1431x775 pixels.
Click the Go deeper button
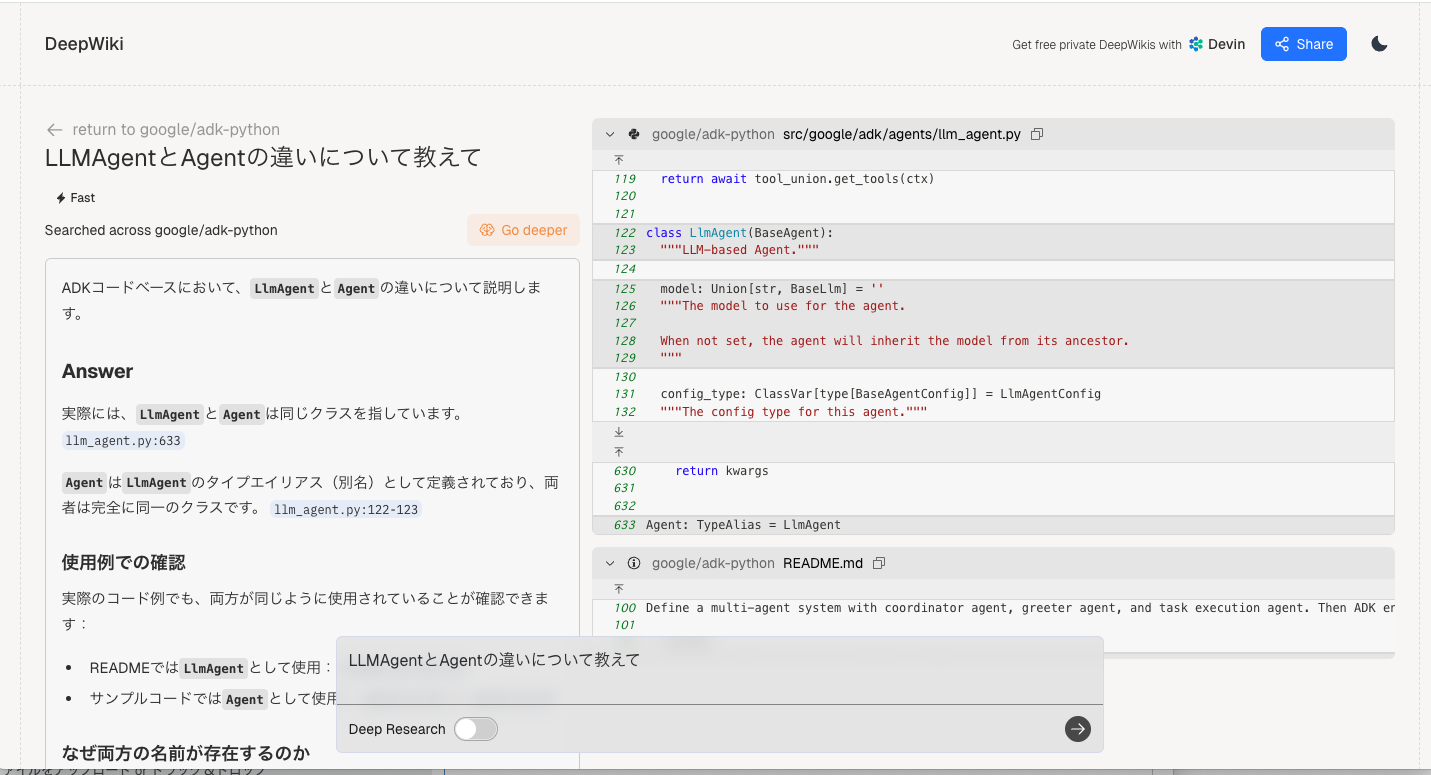523,230
